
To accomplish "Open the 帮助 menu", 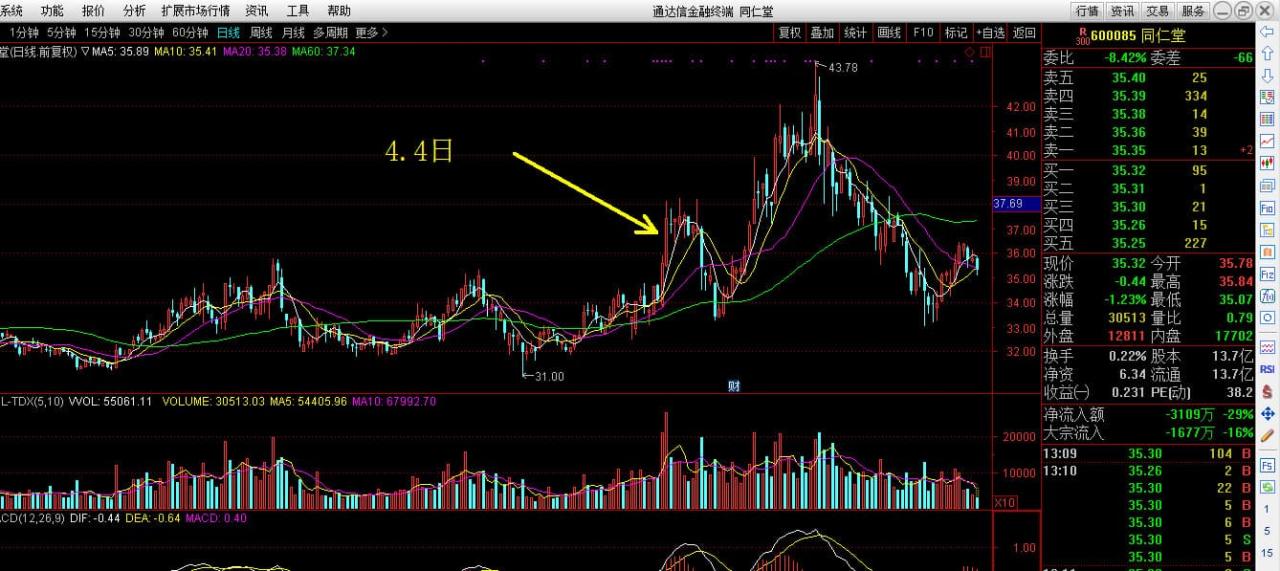I will point(339,11).
